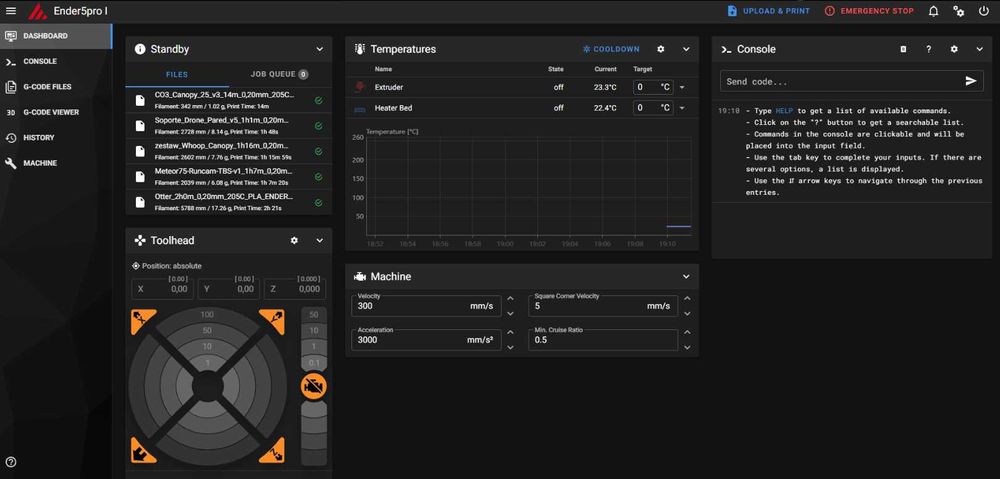Click green check on zestaw_Whoop_Canopy row
The image size is (1000, 479).
point(318,151)
